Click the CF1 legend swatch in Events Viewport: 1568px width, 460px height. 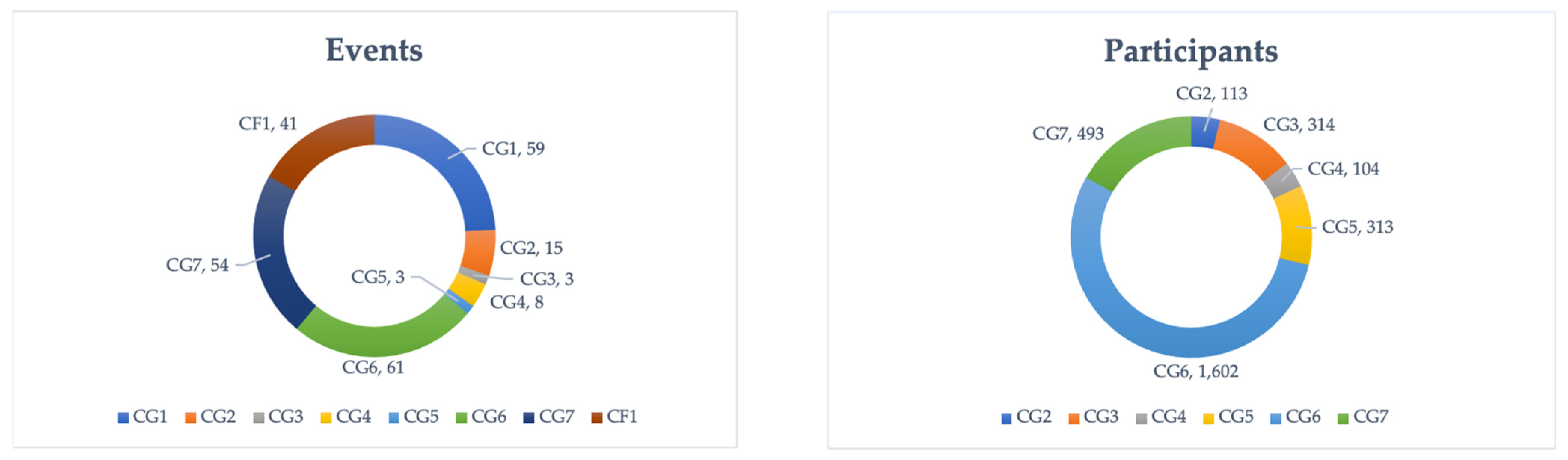coord(597,417)
